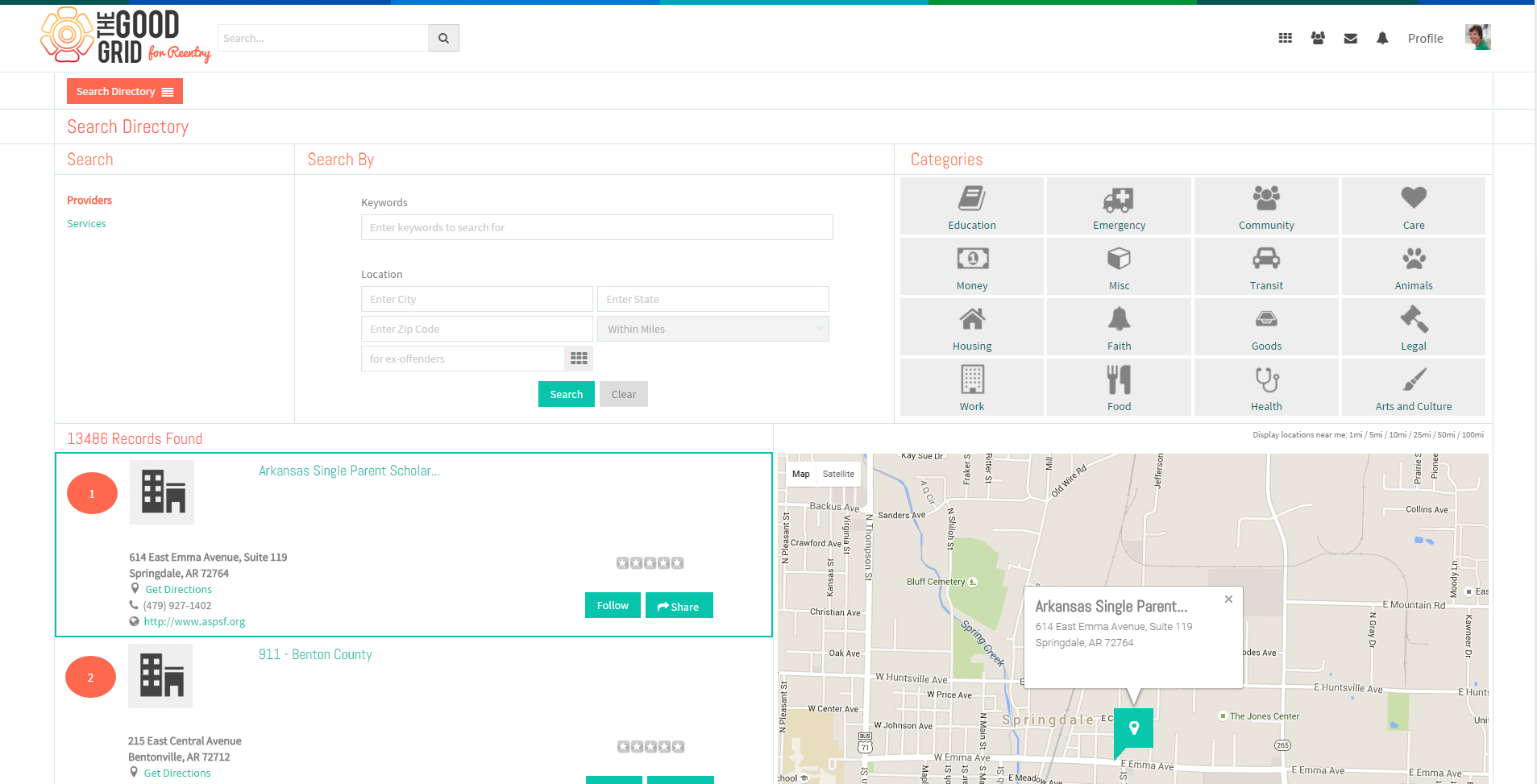The height and width of the screenshot is (784, 1537).
Task: Switch map to Satellite view
Action: click(838, 474)
